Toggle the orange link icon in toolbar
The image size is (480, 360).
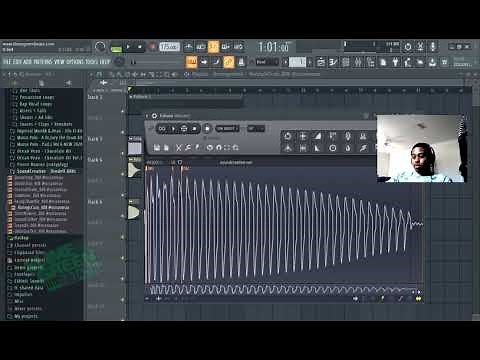(229, 62)
